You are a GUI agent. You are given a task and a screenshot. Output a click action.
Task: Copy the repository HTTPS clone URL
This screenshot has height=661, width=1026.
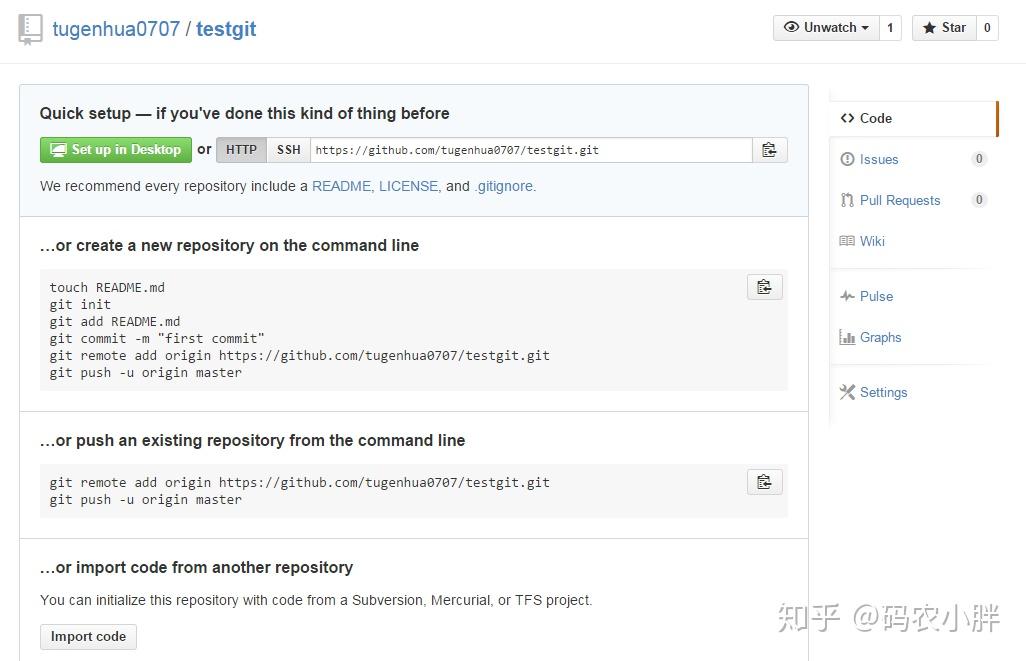point(769,149)
